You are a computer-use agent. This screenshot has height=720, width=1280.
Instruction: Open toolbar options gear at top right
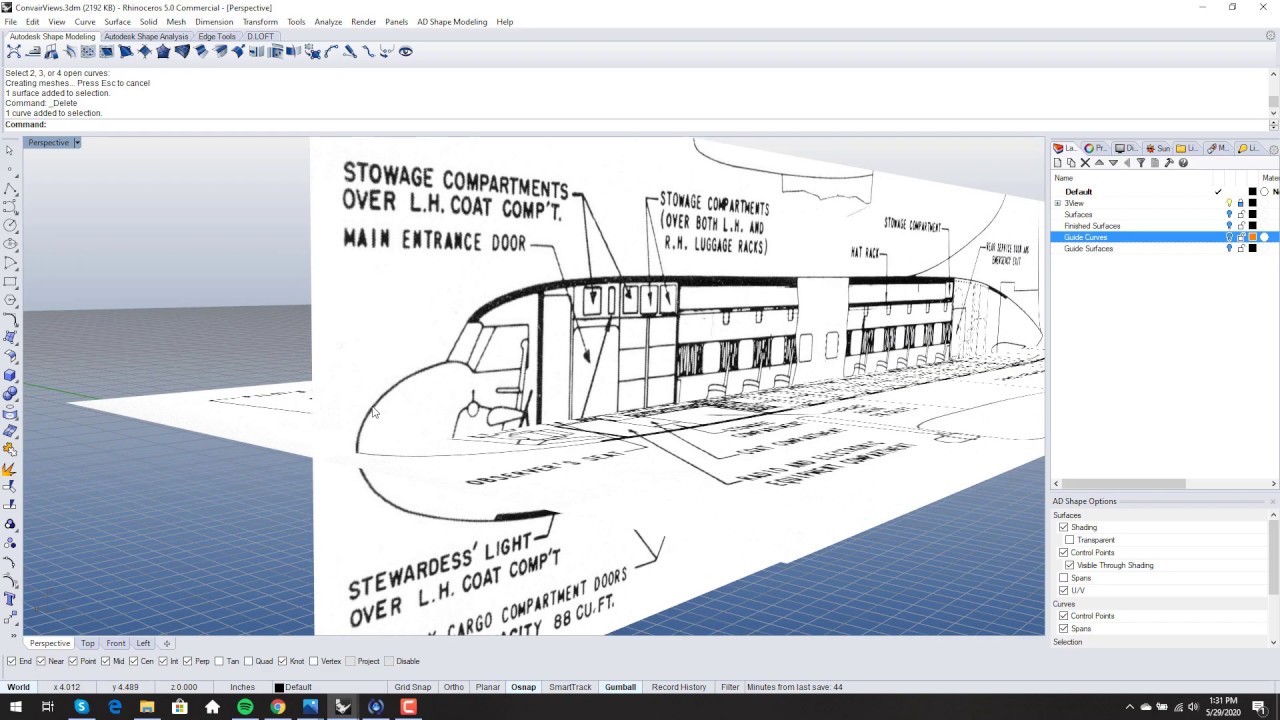[1271, 36]
